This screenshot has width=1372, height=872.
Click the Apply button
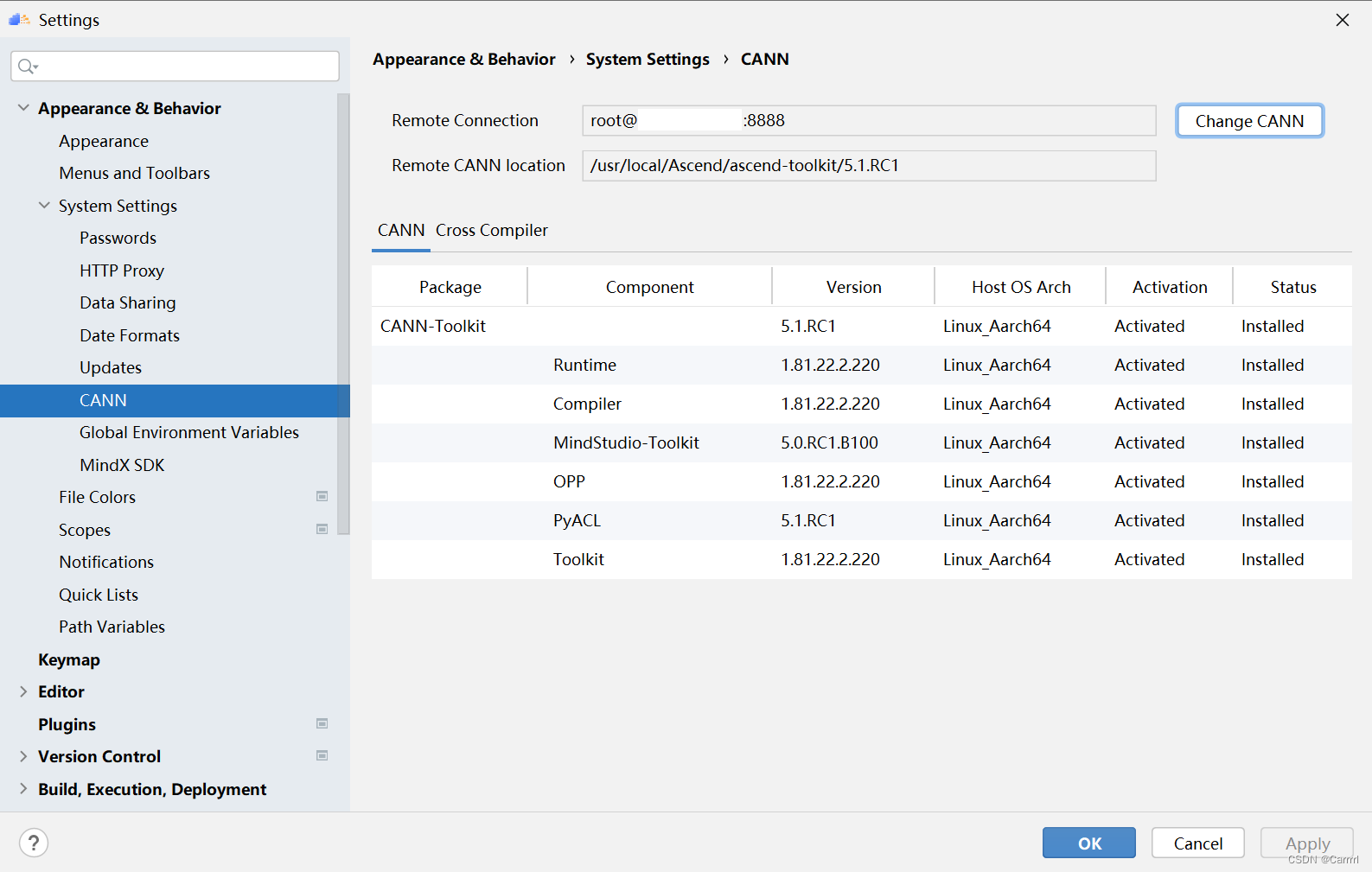(1307, 843)
